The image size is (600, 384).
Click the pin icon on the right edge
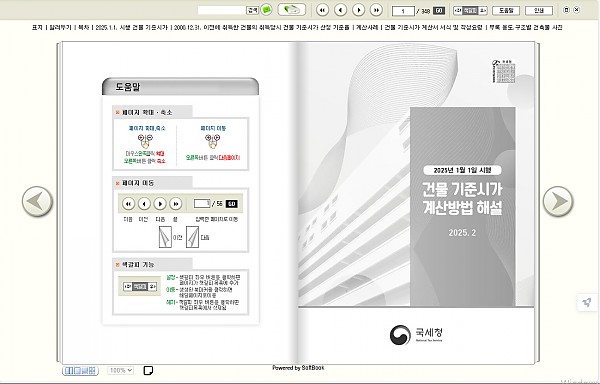coord(587,303)
